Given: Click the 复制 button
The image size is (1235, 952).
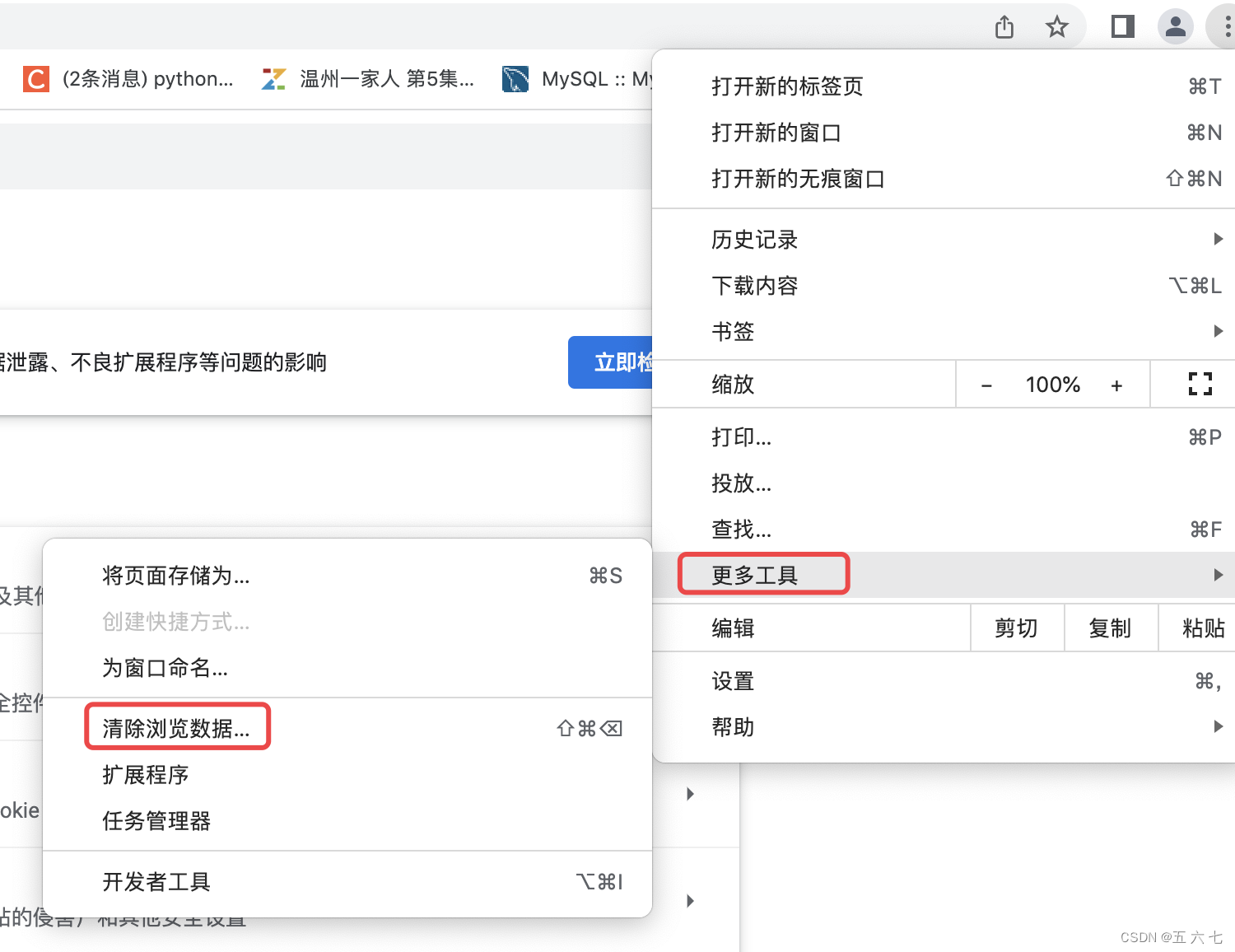Looking at the screenshot, I should coord(1111,628).
